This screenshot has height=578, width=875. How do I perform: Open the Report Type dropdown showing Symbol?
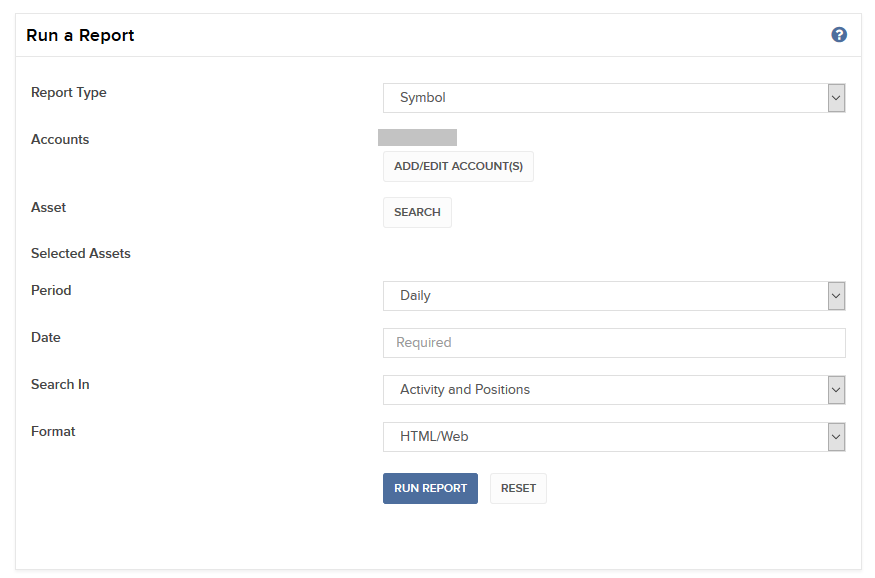(x=614, y=97)
